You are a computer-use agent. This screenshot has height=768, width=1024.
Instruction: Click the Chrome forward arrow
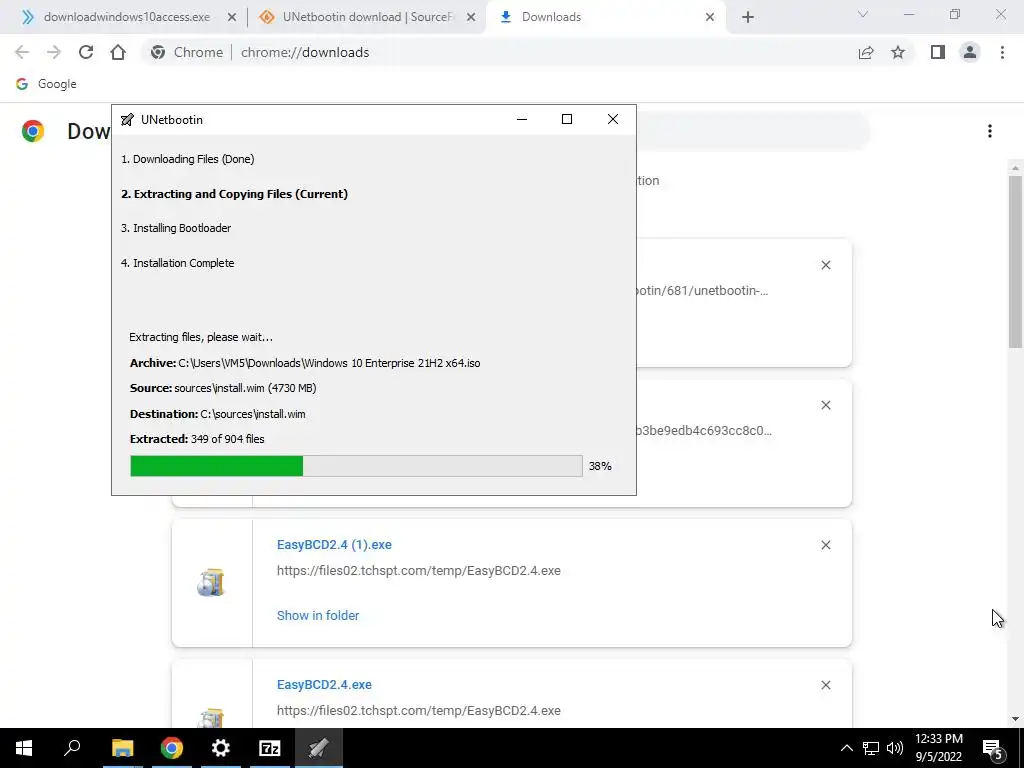pyautogui.click(x=54, y=52)
